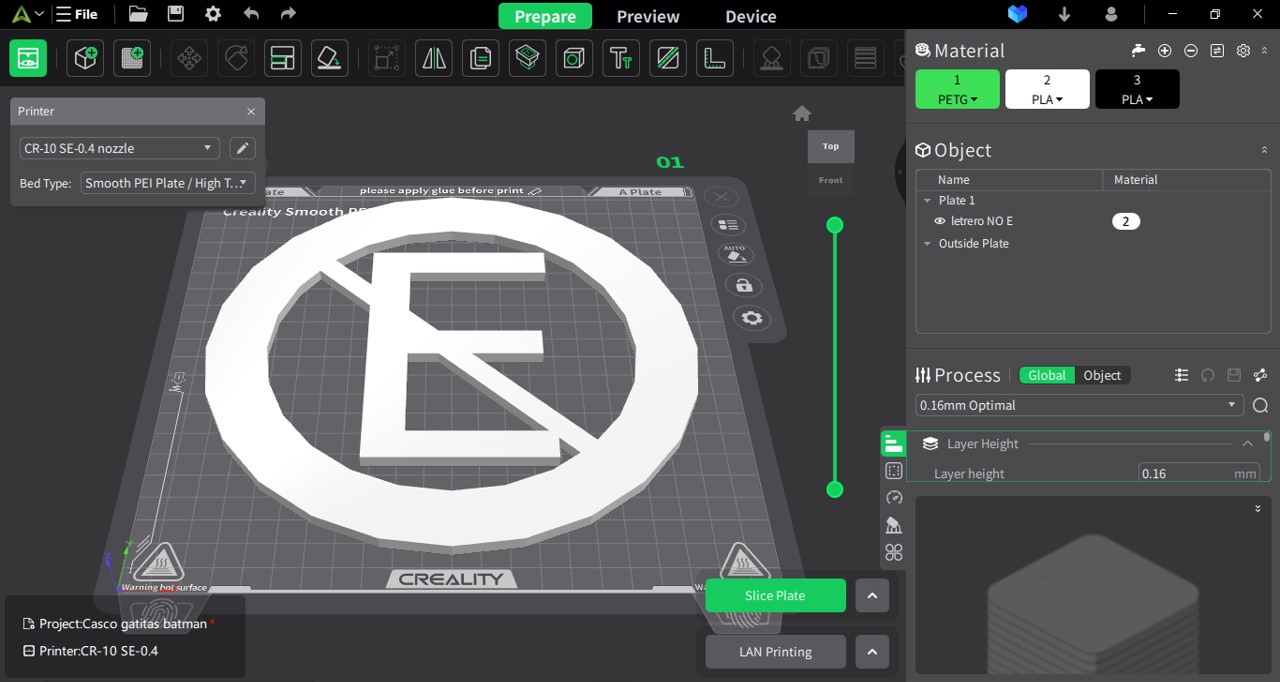Click the clone/copy objects icon
The image size is (1280, 682).
pos(481,58)
